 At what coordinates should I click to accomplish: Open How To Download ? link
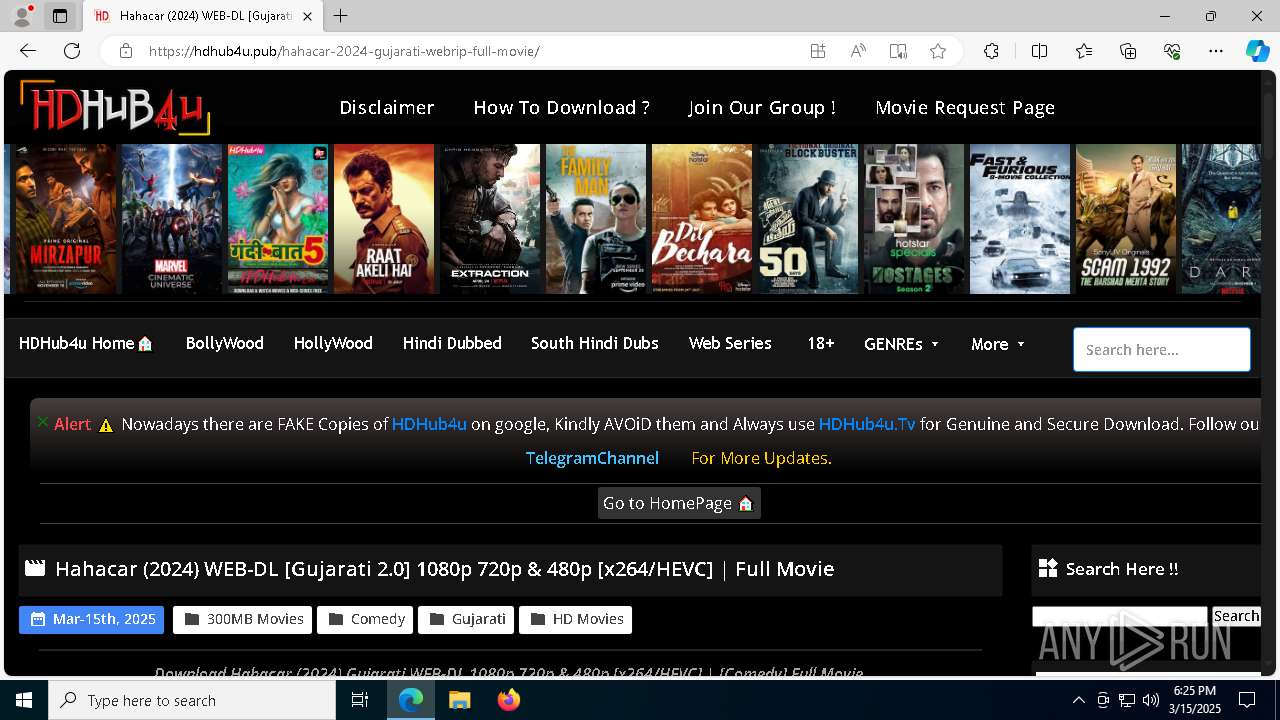point(562,107)
